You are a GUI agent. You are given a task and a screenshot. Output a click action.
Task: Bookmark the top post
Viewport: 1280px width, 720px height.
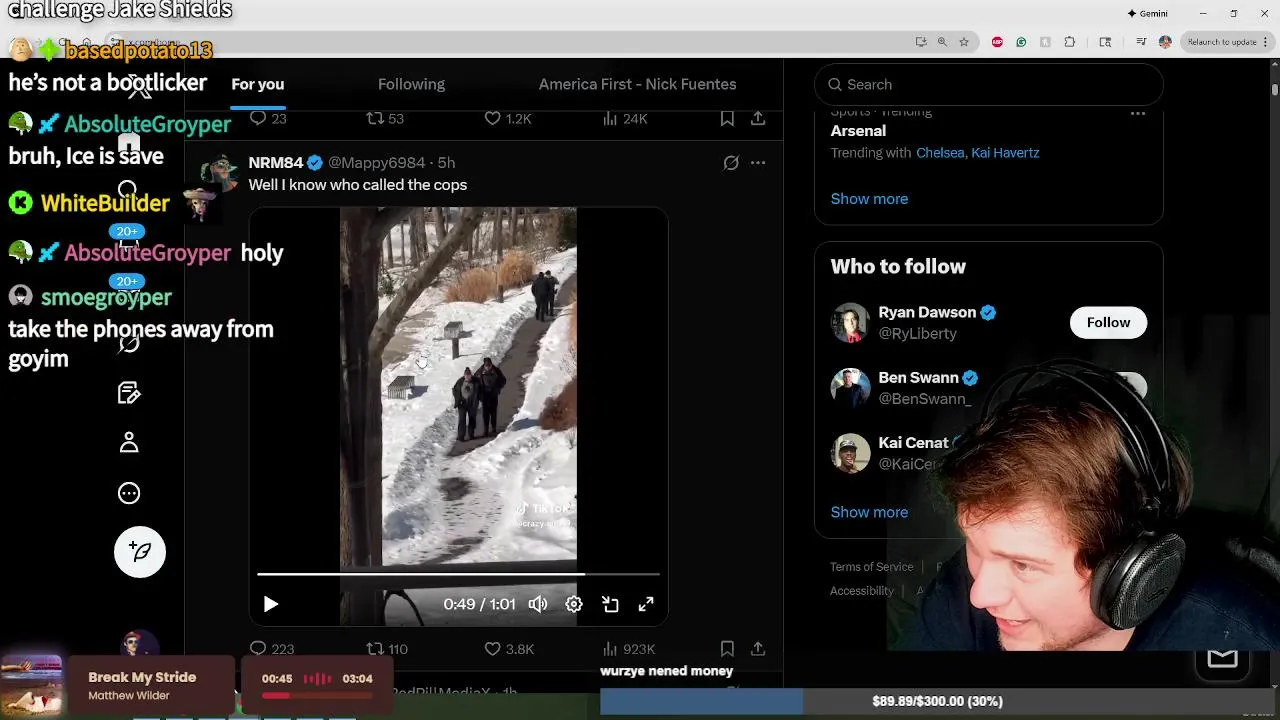tap(727, 118)
